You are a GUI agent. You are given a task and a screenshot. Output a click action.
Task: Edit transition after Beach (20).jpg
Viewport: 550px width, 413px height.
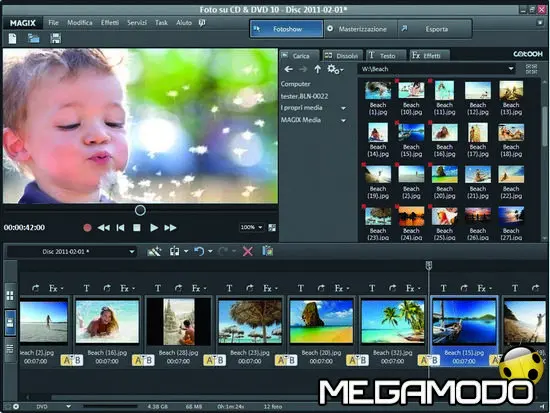(357, 360)
